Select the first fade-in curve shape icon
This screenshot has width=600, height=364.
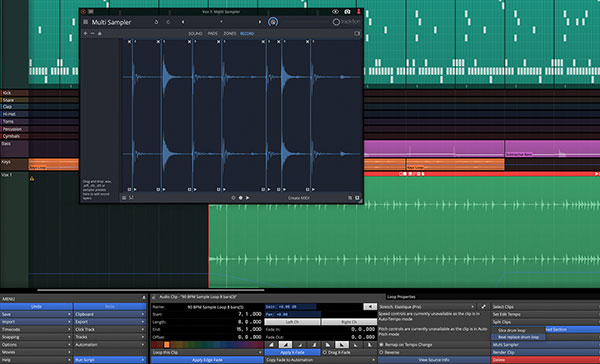pyautogui.click(x=271, y=345)
